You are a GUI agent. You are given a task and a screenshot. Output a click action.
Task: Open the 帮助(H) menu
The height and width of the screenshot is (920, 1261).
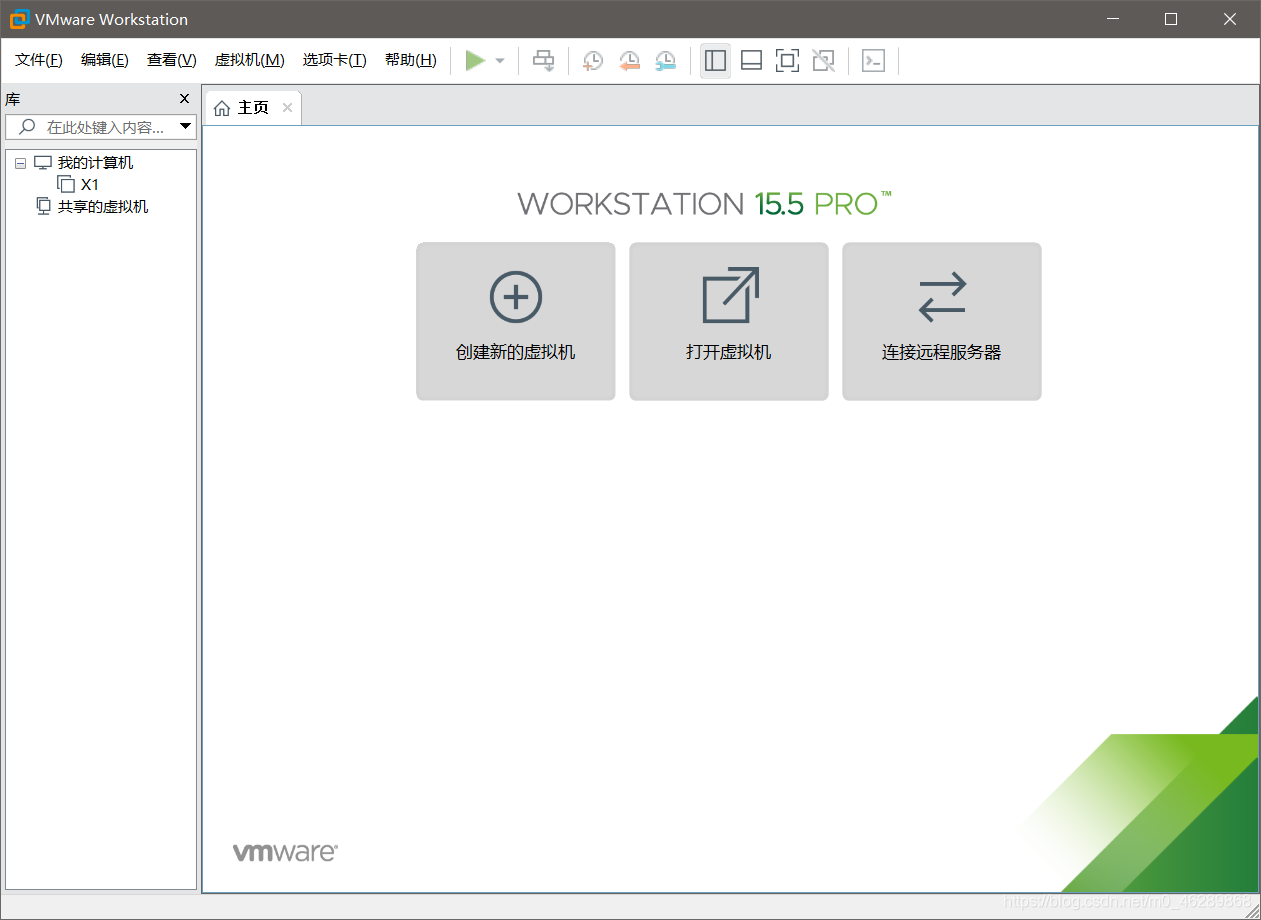click(x=411, y=60)
